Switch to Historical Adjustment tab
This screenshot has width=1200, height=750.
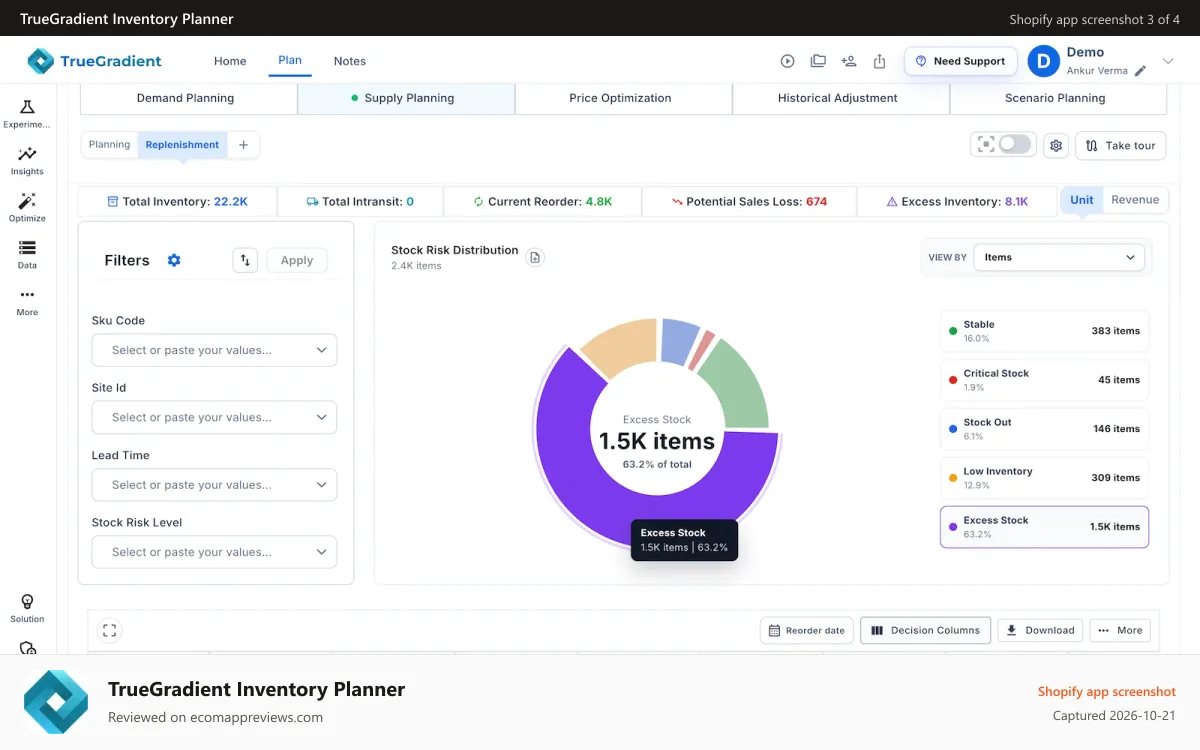pyautogui.click(x=840, y=98)
